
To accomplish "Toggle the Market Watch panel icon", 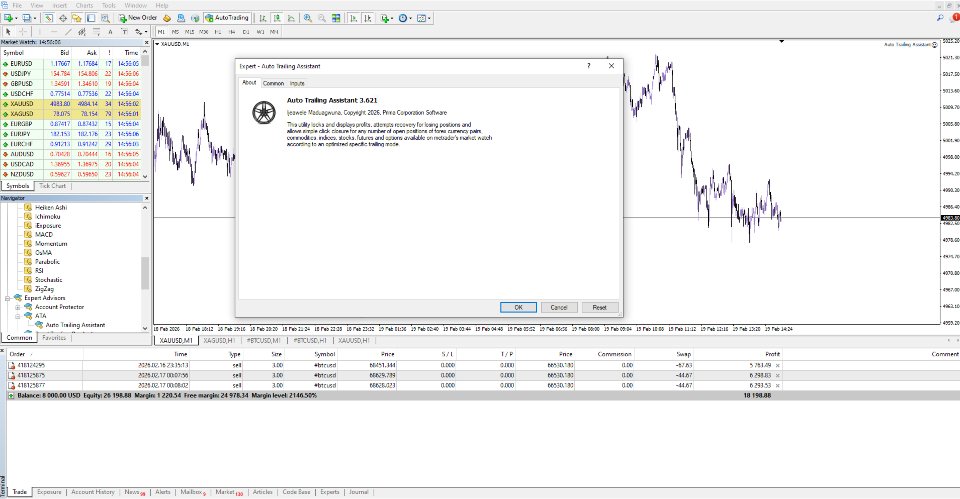I will 48,18.
